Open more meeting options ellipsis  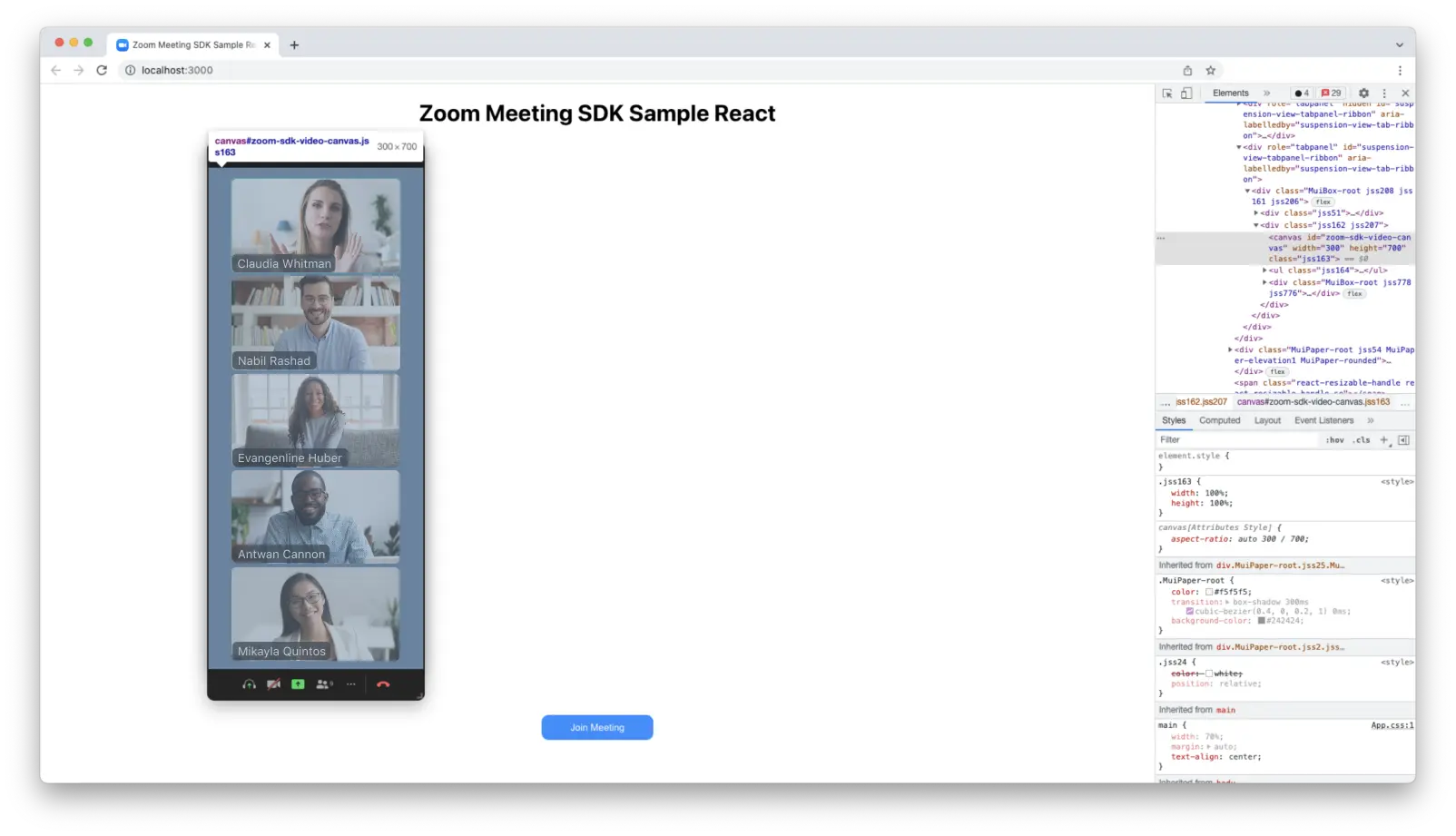350,684
